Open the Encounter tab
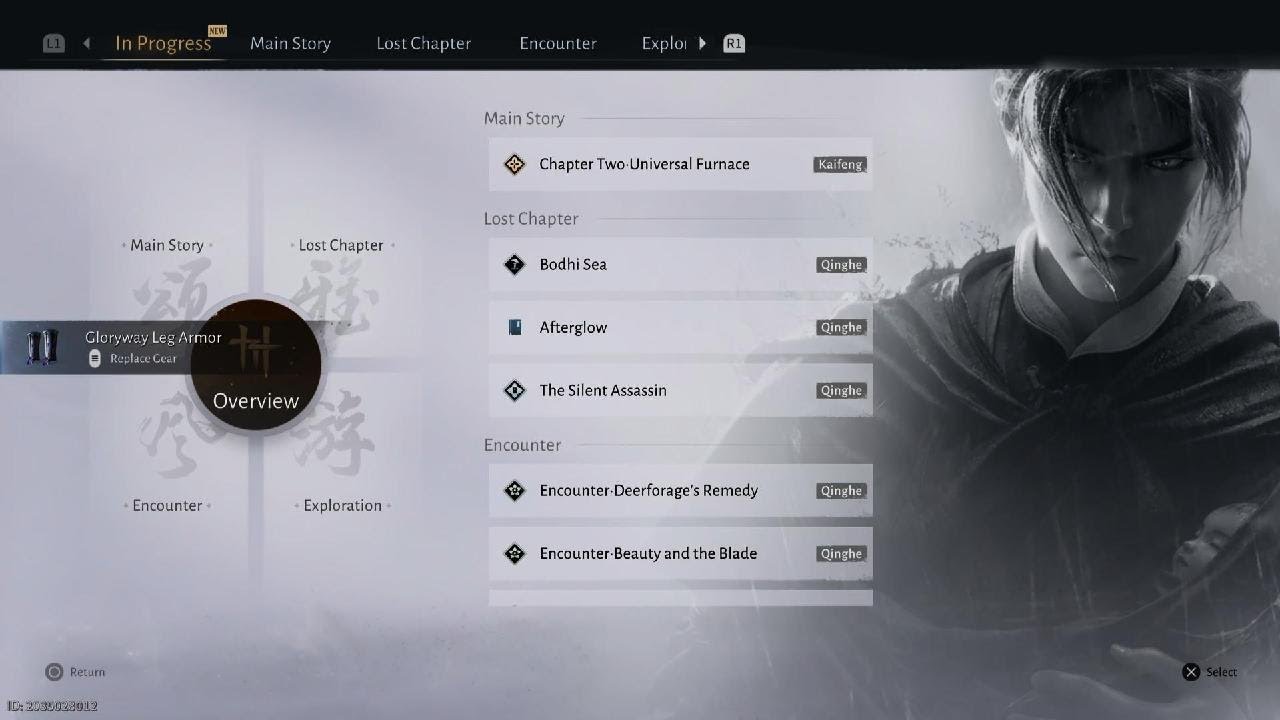Screen dimensions: 1280x720 (x=558, y=43)
